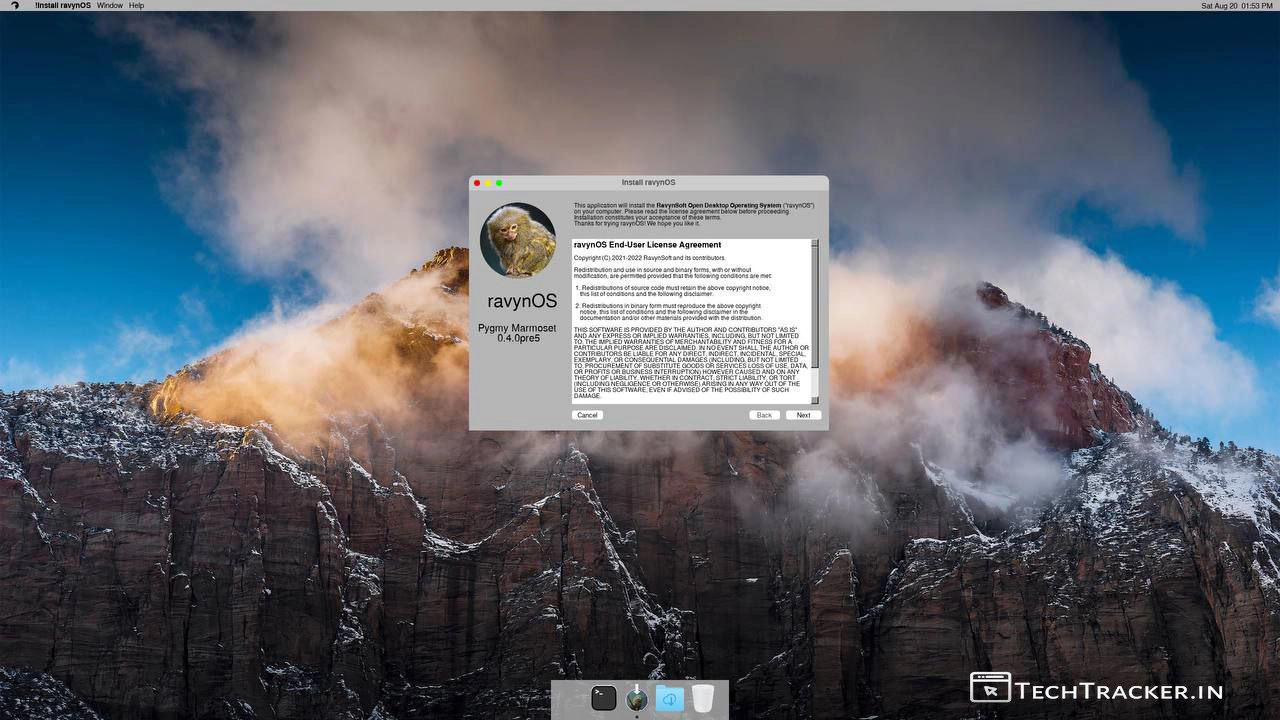Click the Pygmy Marmoset picture in installer
Image resolution: width=1280 pixels, height=720 pixels.
(517, 240)
